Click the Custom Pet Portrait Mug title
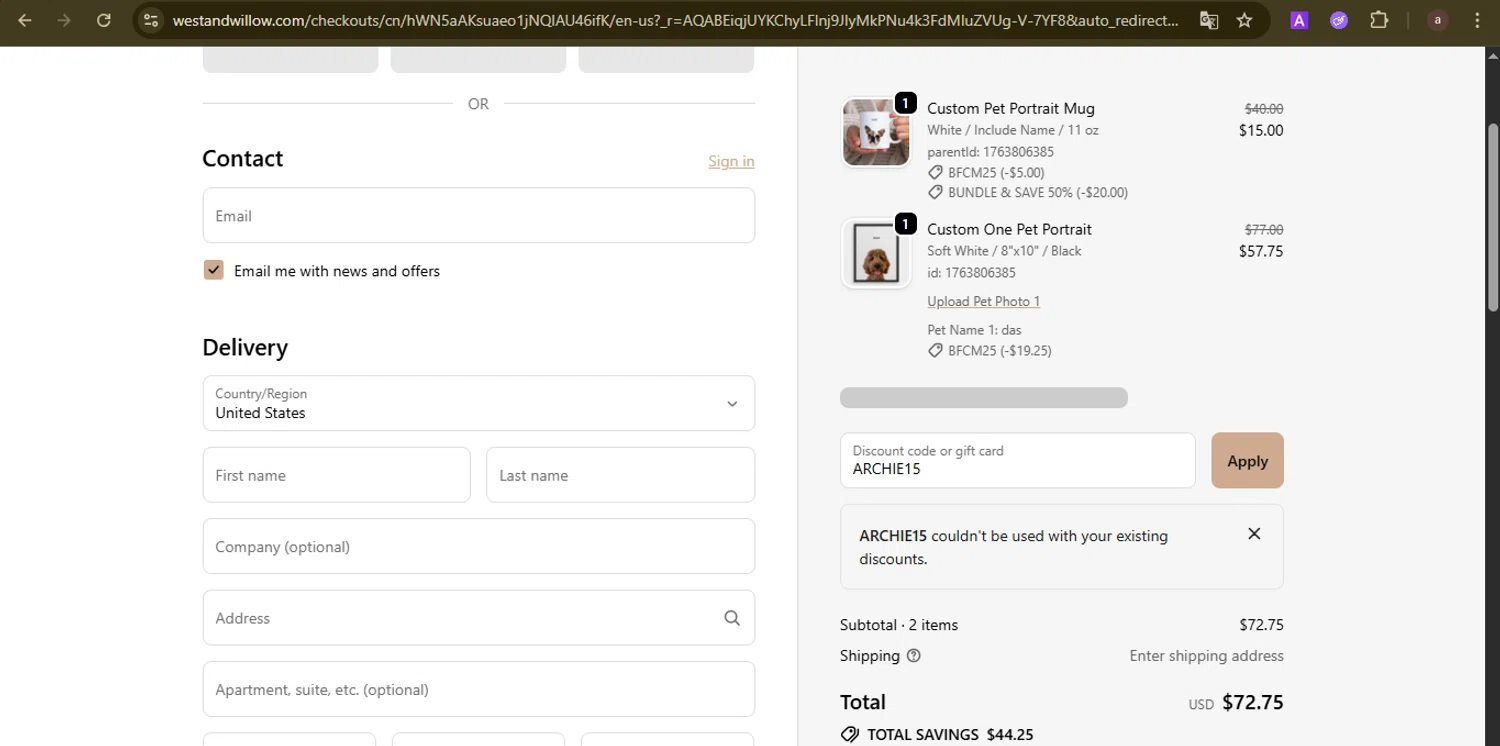This screenshot has width=1500, height=746. coord(1011,108)
